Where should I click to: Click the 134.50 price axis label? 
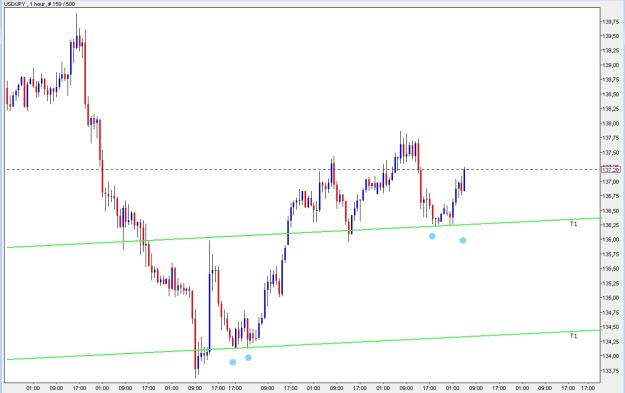pyautogui.click(x=611, y=327)
